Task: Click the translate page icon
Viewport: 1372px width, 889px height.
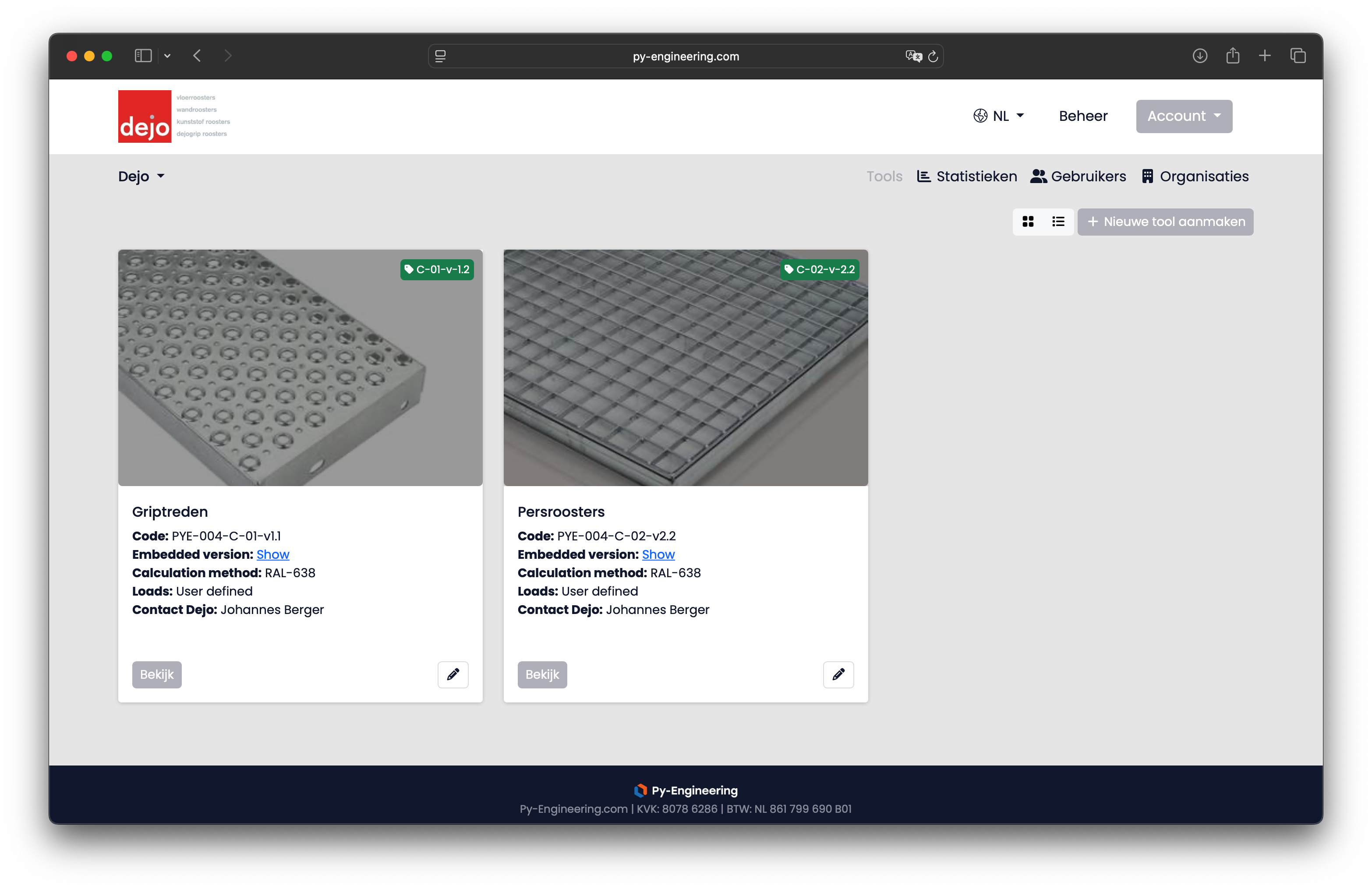Action: (913, 56)
